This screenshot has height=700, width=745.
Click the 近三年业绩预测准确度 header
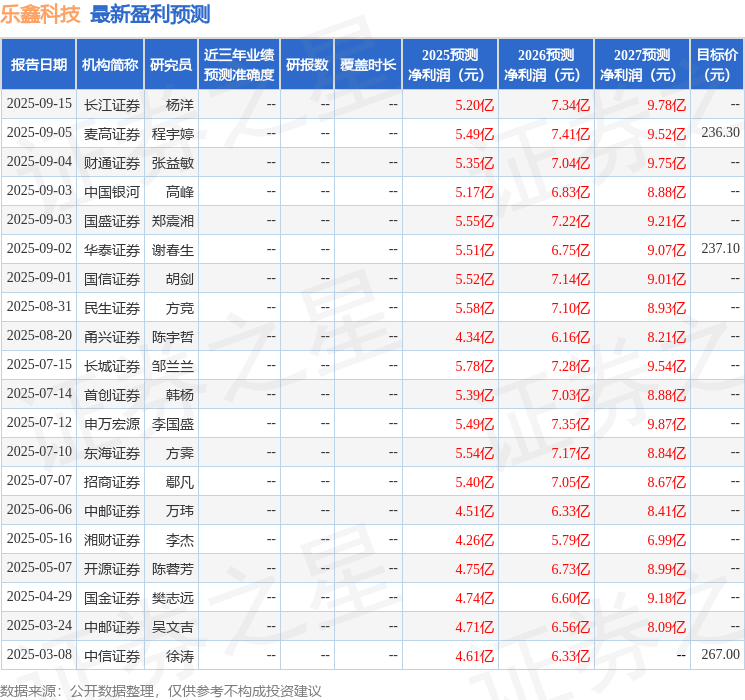239,65
